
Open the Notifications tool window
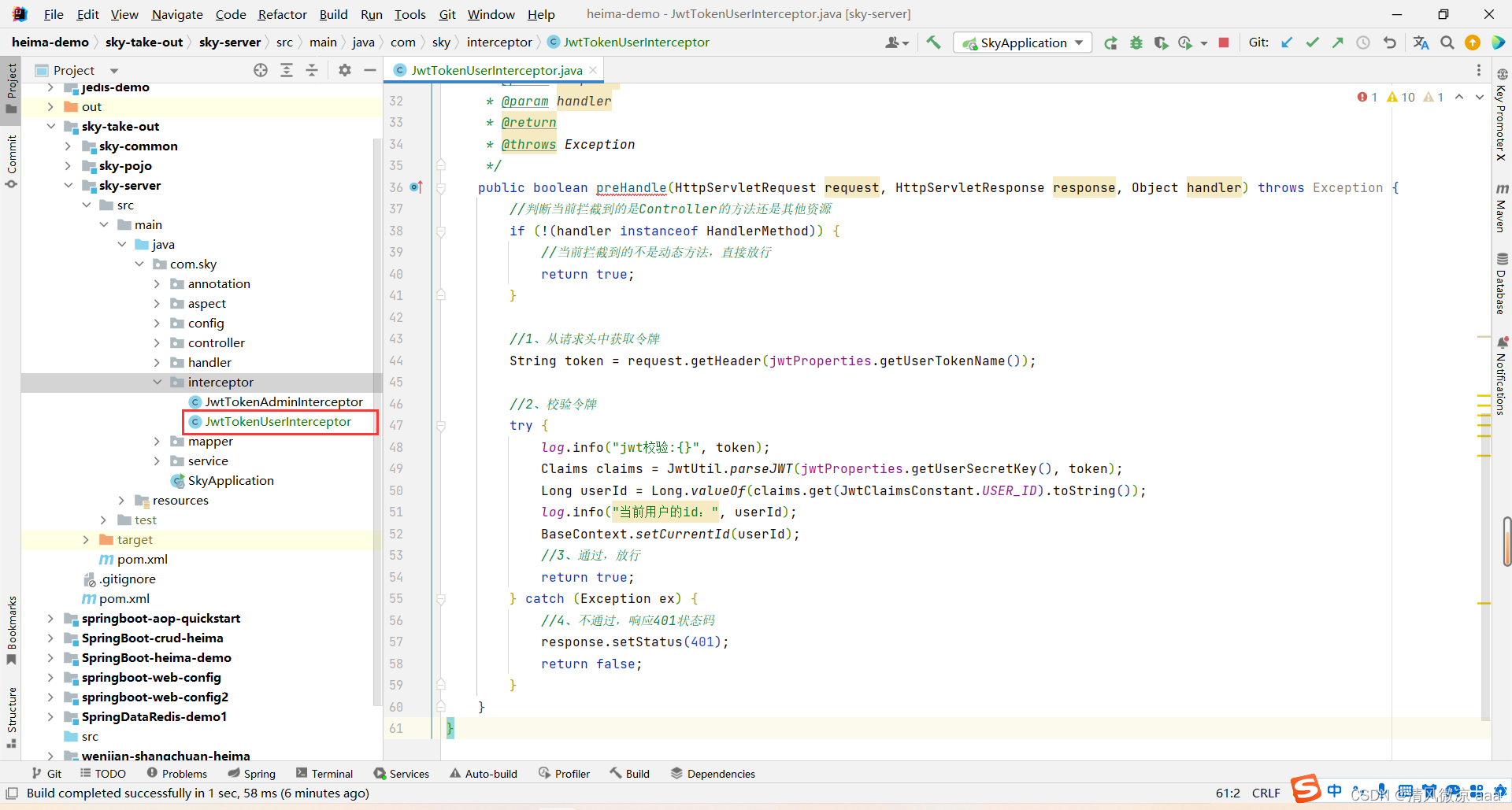[x=1502, y=376]
